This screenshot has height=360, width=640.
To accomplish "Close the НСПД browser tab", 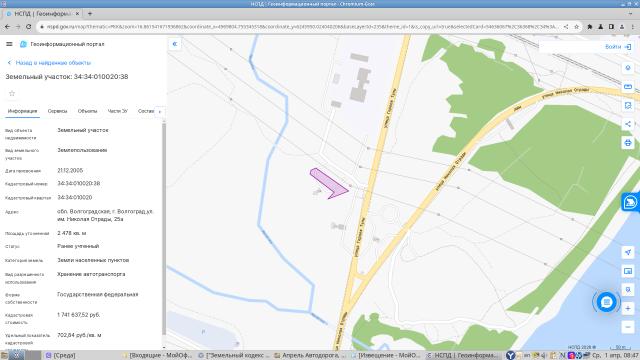I will point(77,13).
